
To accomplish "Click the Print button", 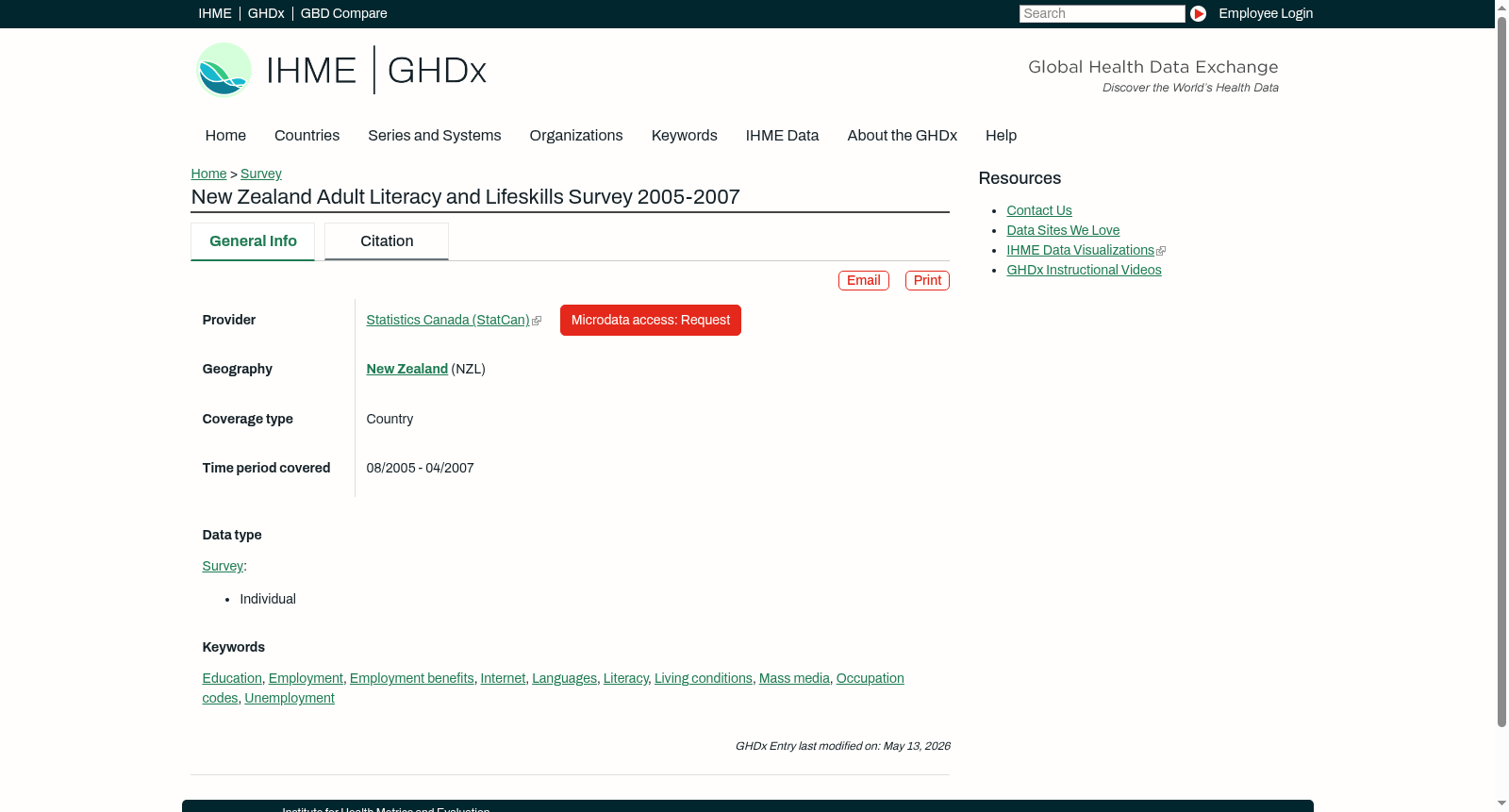I will tap(927, 280).
